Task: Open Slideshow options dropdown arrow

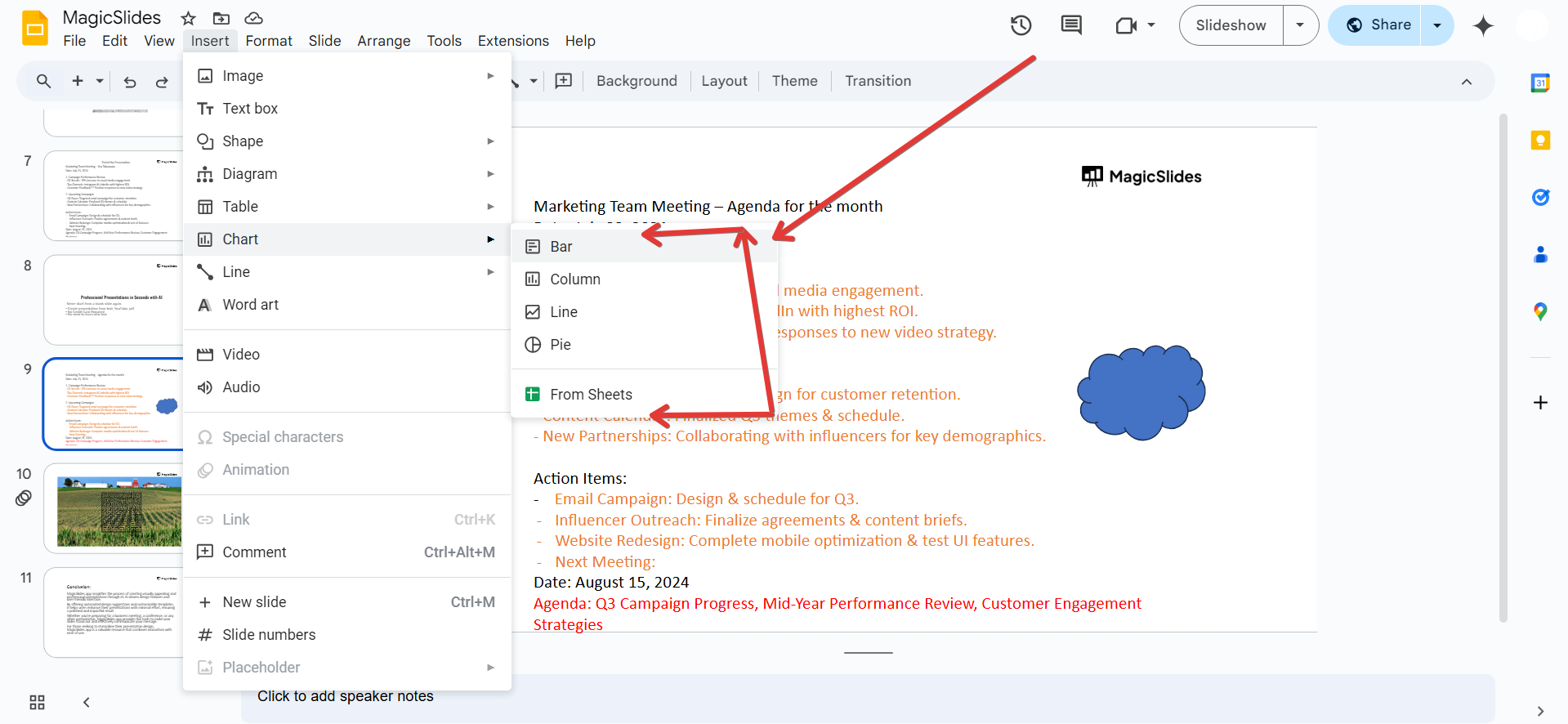Action: coord(1300,25)
